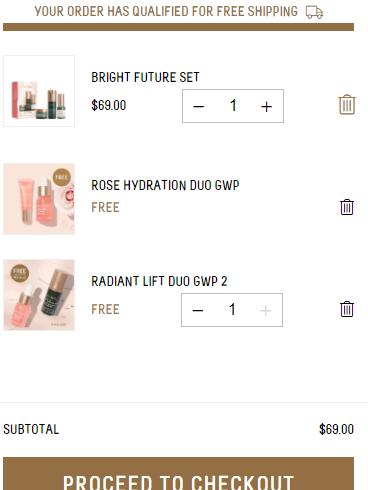Click the free shipping qualification message
This screenshot has width=368, height=490.
pyautogui.click(x=166, y=12)
